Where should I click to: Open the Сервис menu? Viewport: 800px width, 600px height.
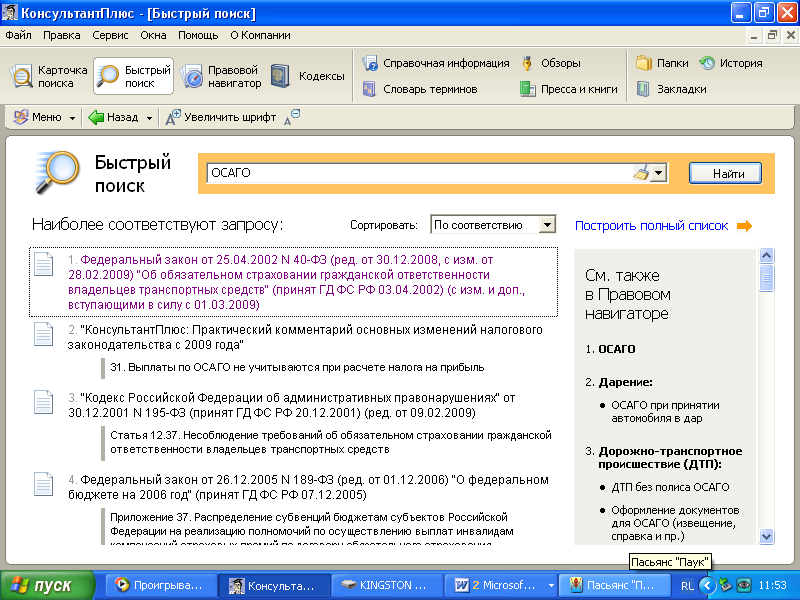(x=110, y=35)
